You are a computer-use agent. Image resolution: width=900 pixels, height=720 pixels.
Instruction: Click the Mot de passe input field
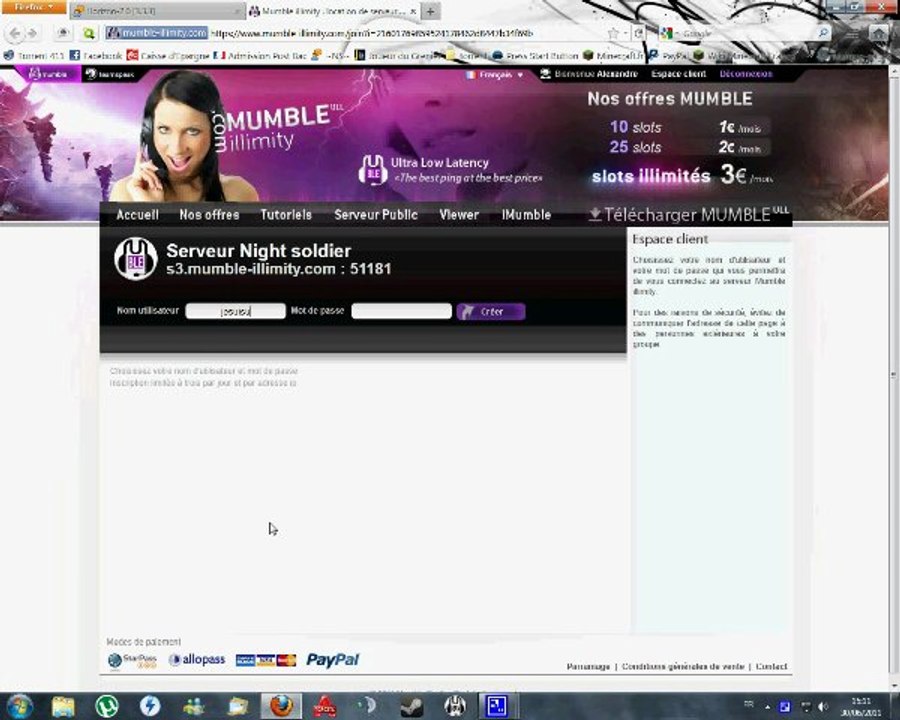(x=401, y=311)
